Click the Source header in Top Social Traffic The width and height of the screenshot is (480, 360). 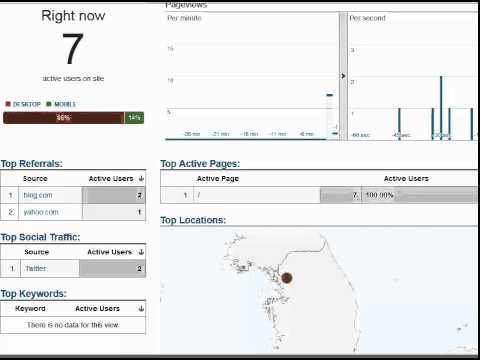click(37, 252)
